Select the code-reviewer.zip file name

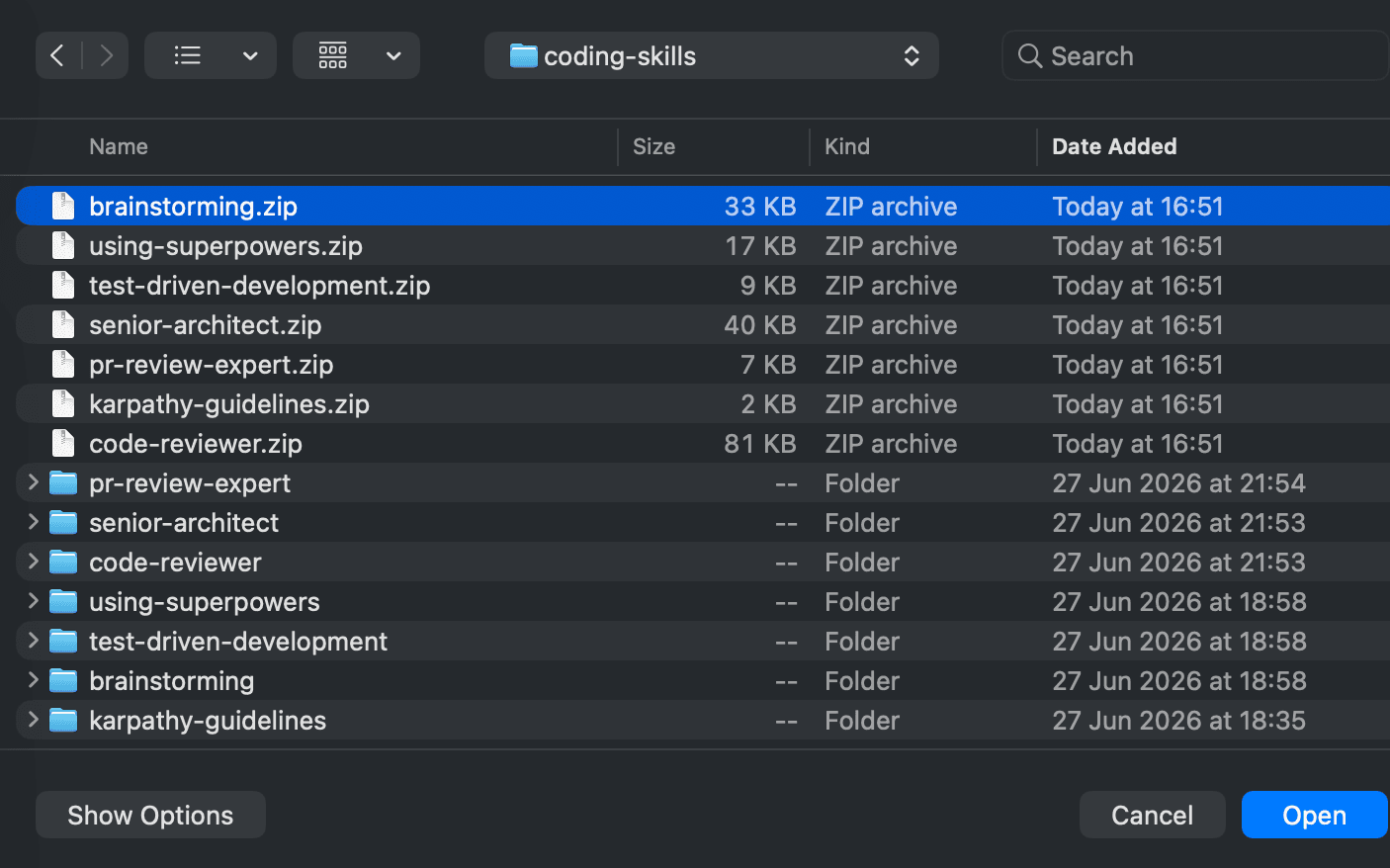(196, 443)
